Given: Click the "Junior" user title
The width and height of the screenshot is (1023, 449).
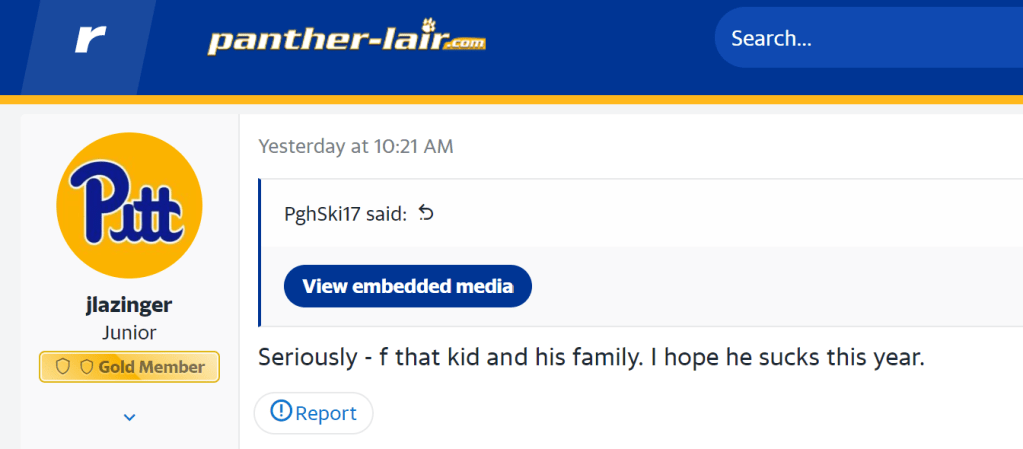Looking at the screenshot, I should click(129, 332).
